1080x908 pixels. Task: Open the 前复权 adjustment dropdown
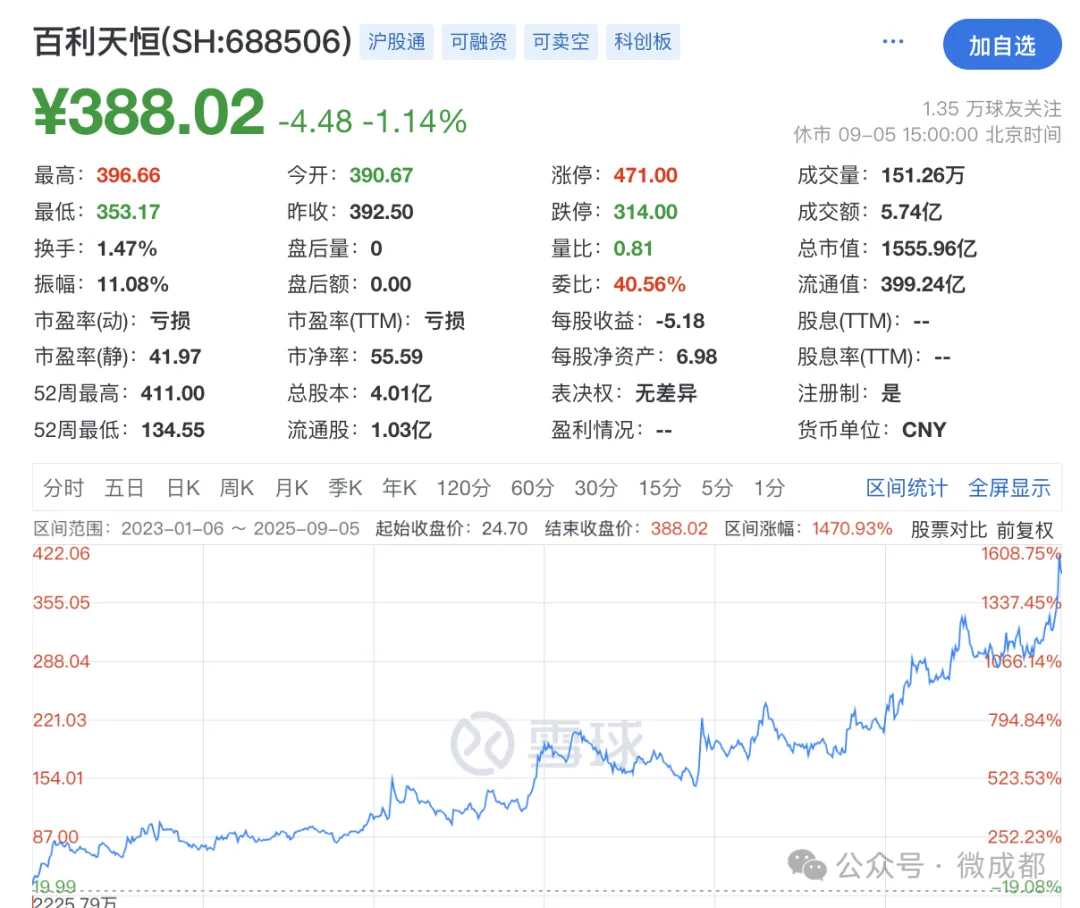pyautogui.click(x=1025, y=529)
